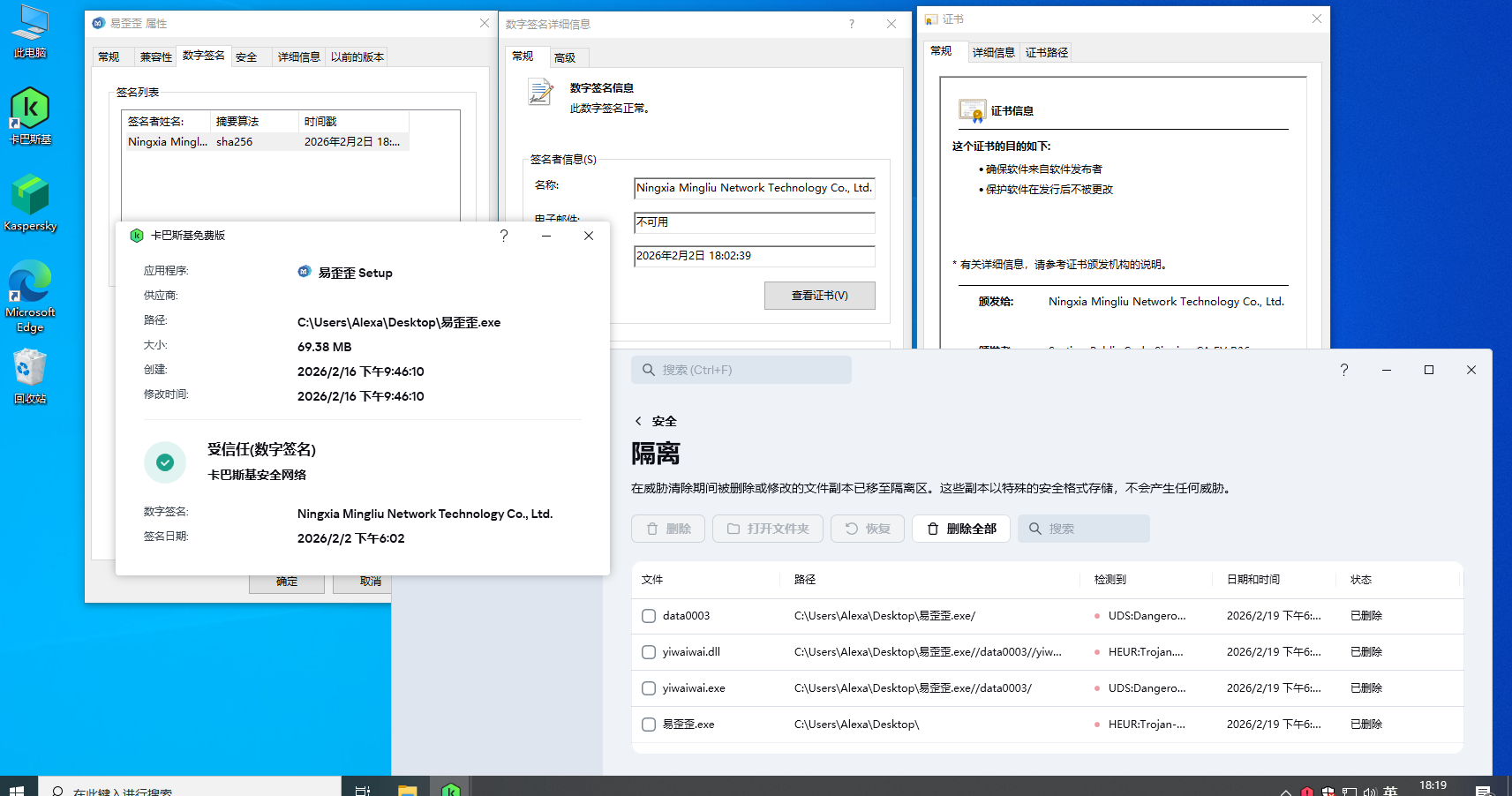Open the 证书路径 tab
Screen dimensions: 1512x796
tap(1047, 52)
